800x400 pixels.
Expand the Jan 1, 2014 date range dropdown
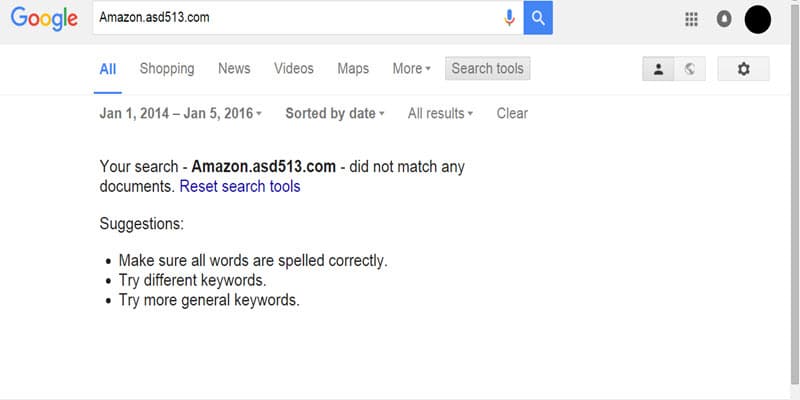coord(181,113)
